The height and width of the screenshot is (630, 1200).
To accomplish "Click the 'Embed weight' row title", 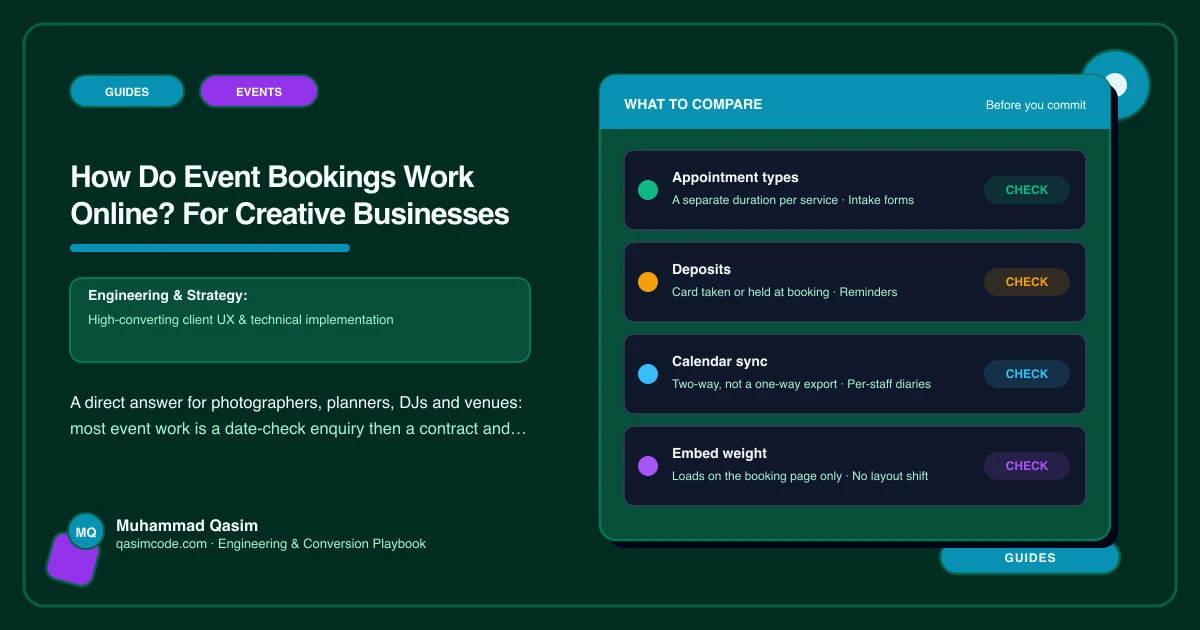I will [x=720, y=454].
